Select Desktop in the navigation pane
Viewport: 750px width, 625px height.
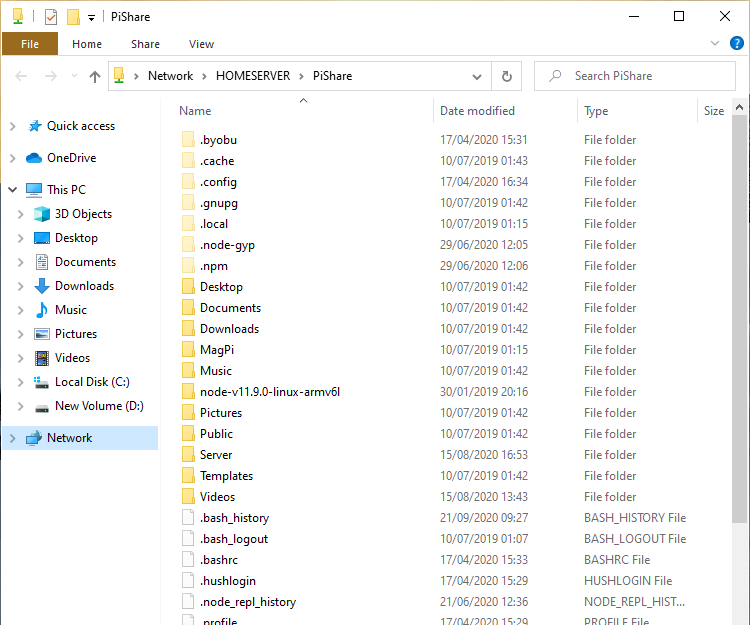(x=76, y=238)
